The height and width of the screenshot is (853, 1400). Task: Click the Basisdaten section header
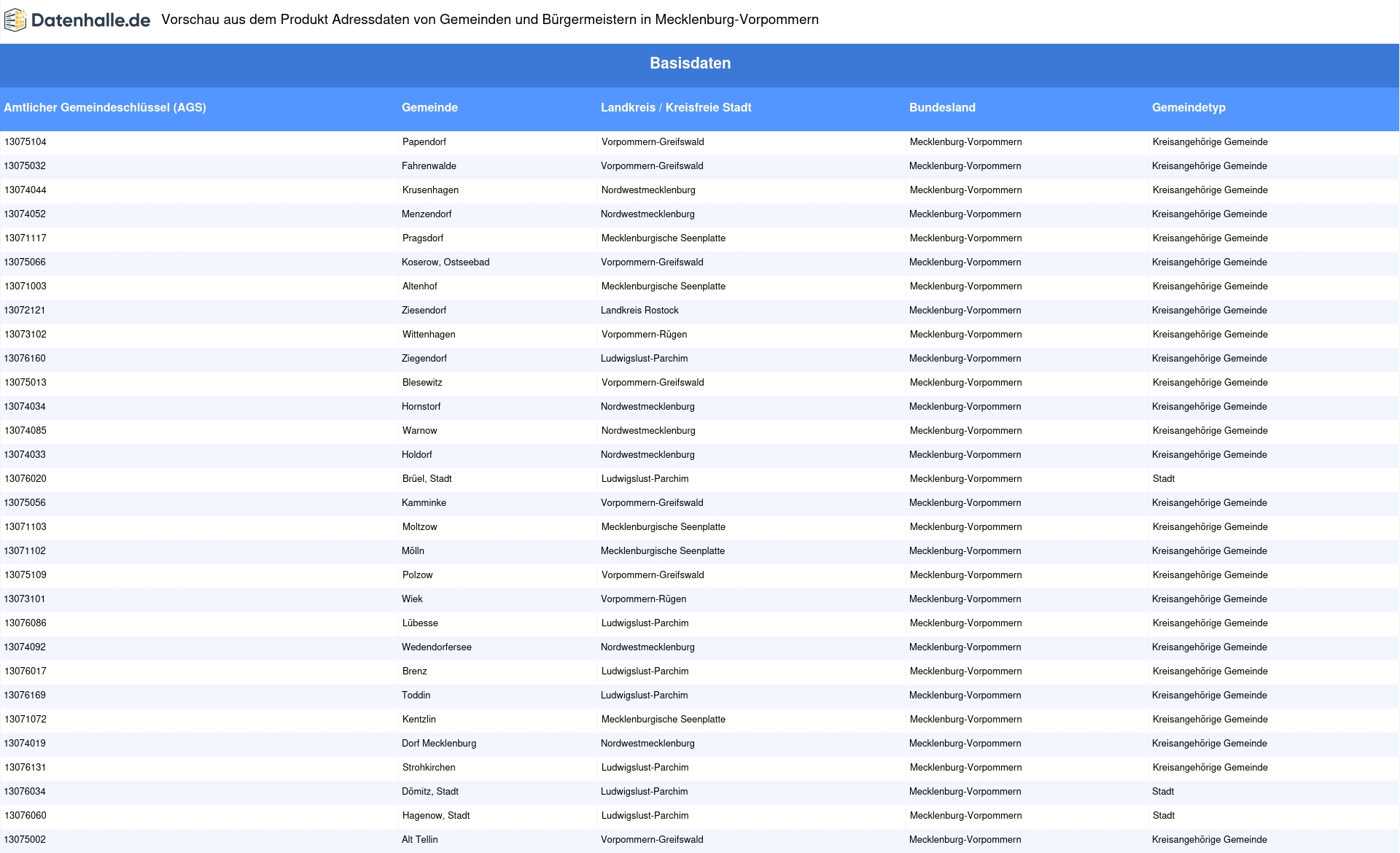(691, 63)
